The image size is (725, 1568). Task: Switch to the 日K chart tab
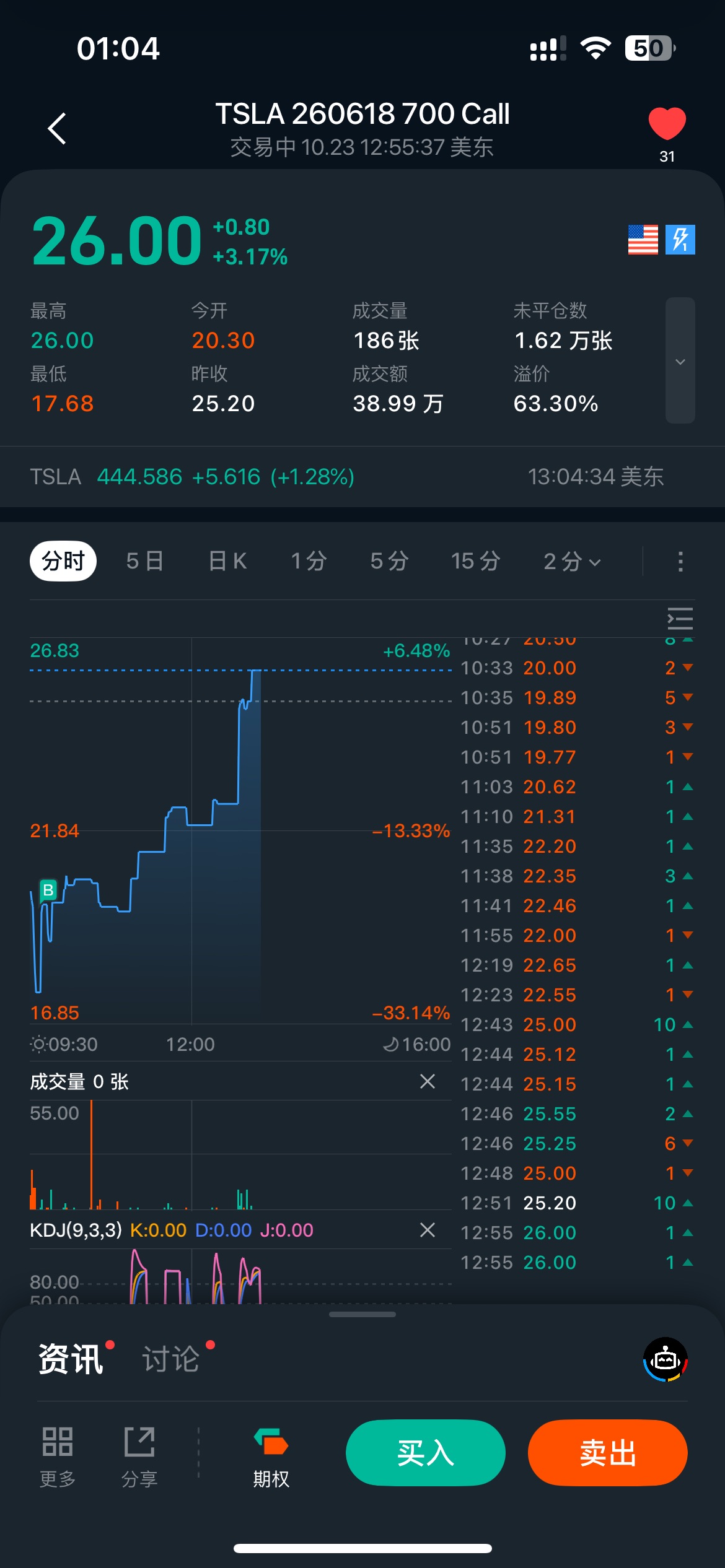tap(227, 561)
